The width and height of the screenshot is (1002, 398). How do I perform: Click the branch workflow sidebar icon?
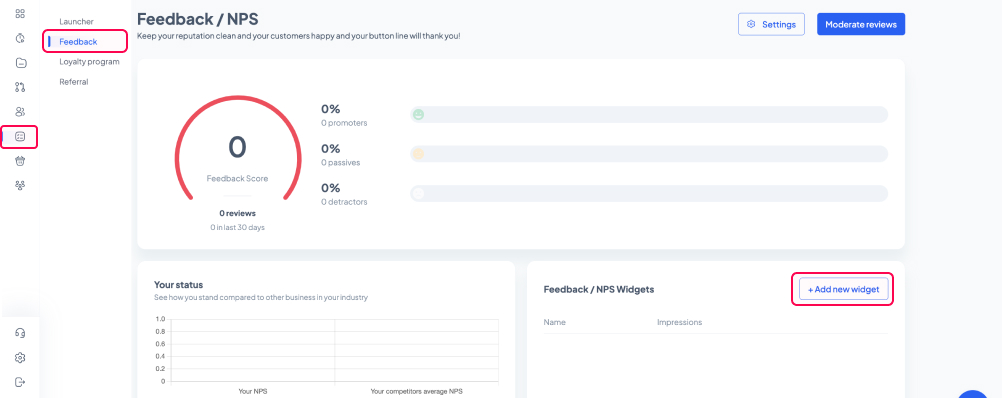point(20,87)
